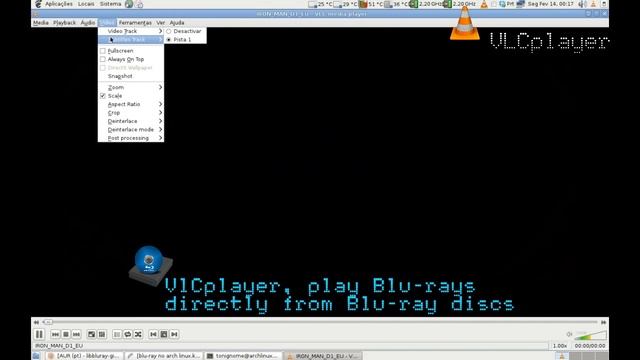The image size is (640, 360).
Task: Open GNOME Sistema menu
Action: tap(110, 4)
